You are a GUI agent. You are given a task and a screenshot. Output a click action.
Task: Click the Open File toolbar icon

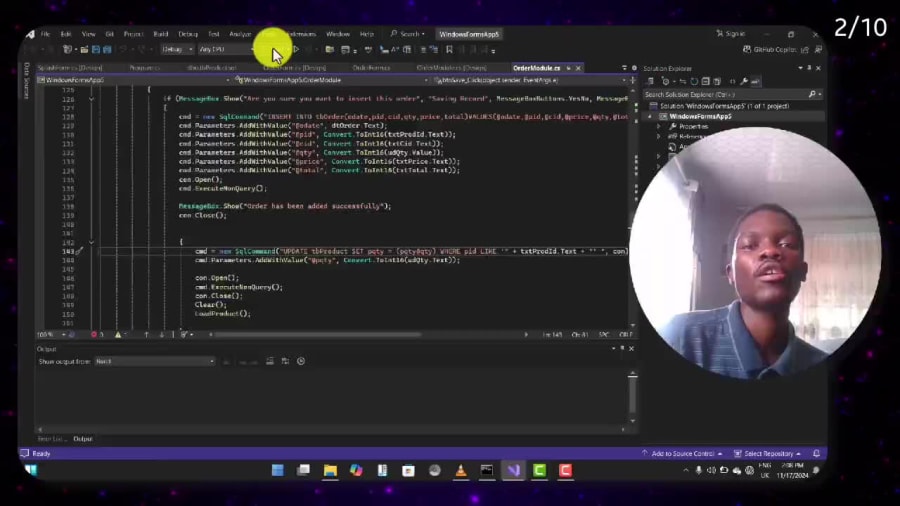(84, 50)
